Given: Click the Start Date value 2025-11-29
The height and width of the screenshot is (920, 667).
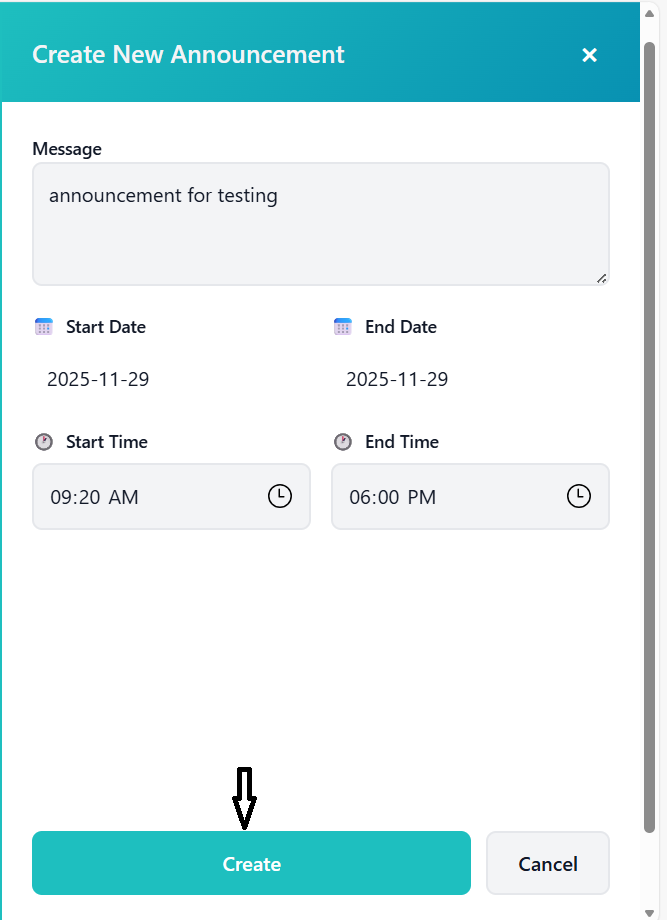Looking at the screenshot, I should point(98,379).
